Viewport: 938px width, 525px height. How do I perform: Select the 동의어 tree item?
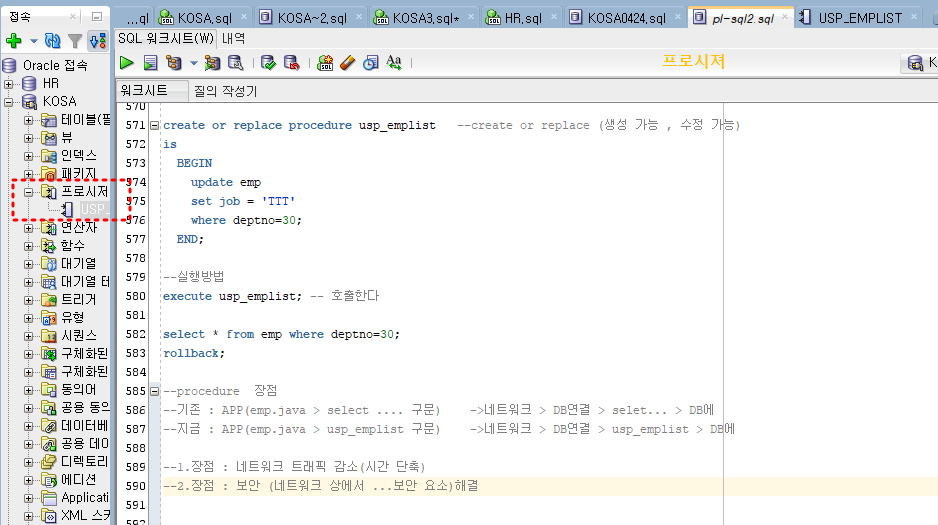pyautogui.click(x=78, y=389)
